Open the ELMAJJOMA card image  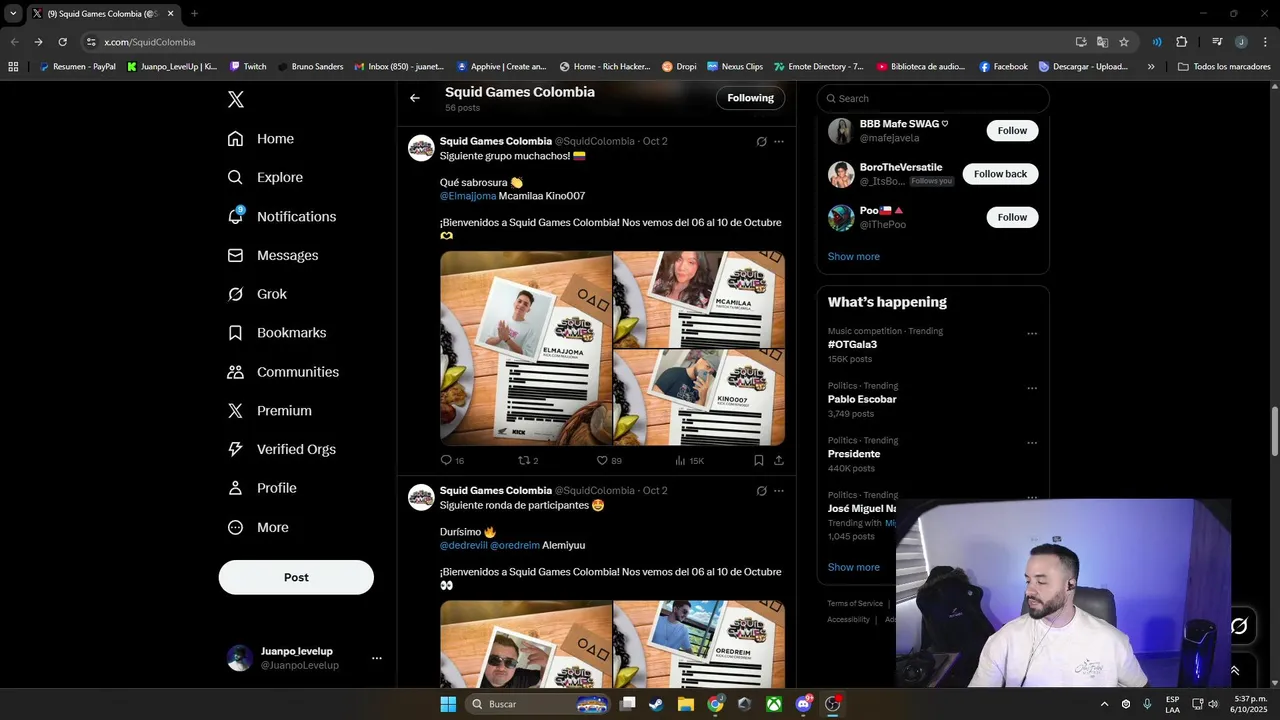pyautogui.click(x=526, y=348)
